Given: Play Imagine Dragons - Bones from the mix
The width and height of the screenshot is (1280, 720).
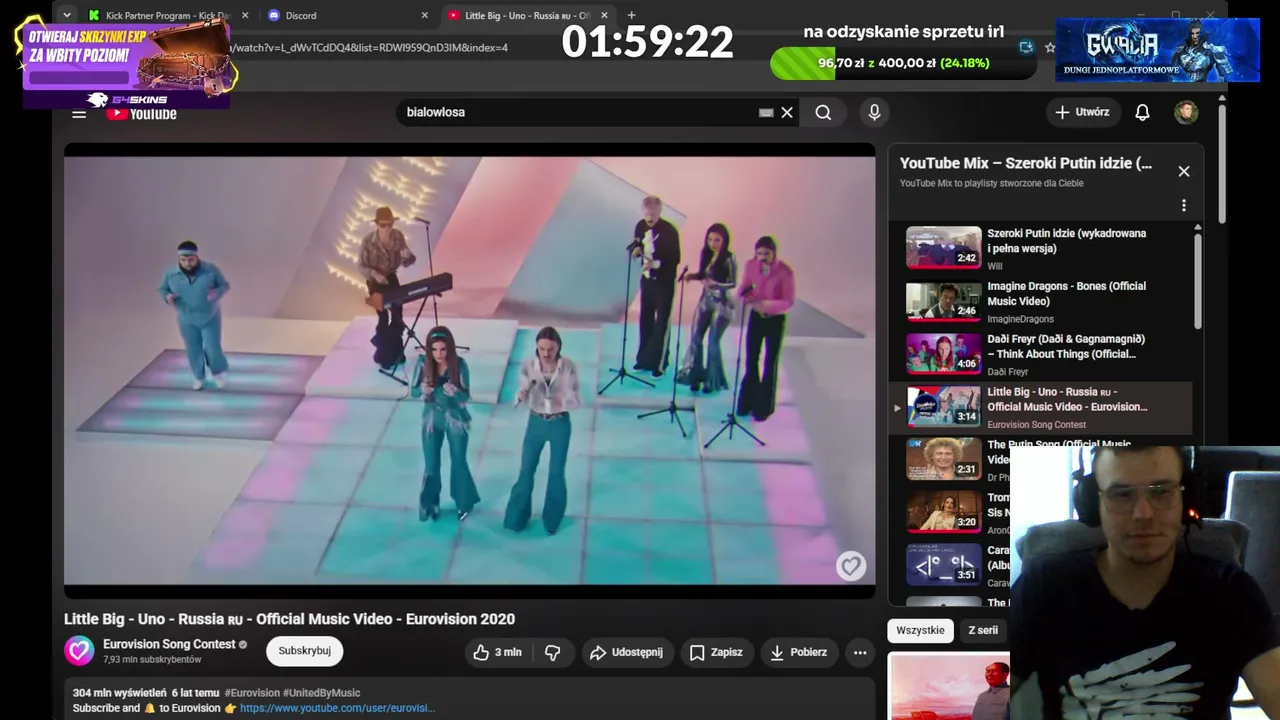Looking at the screenshot, I should tap(1042, 301).
